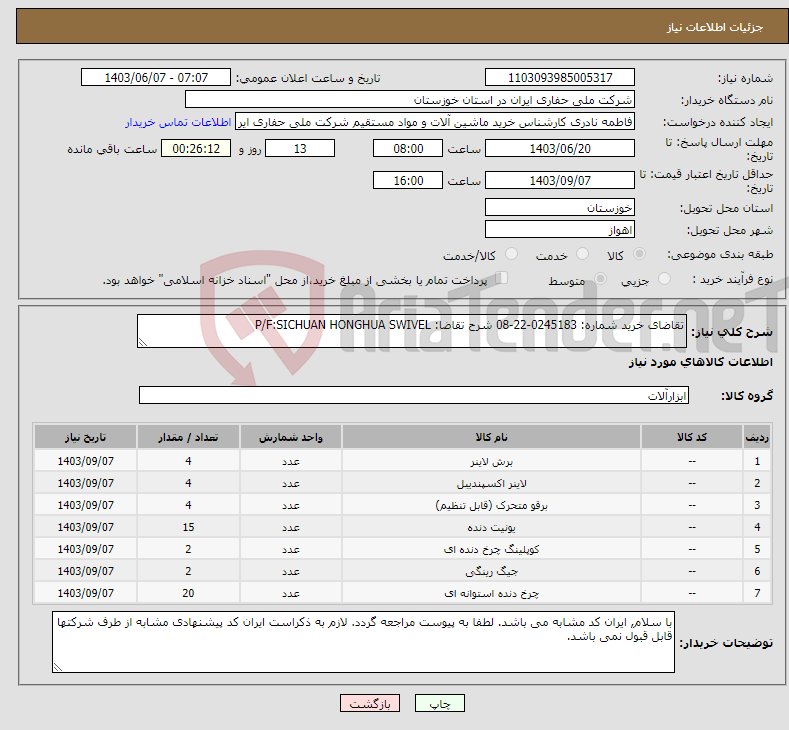Click the remaining days field 13
Viewport: 789px width, 730px height.
(300, 148)
